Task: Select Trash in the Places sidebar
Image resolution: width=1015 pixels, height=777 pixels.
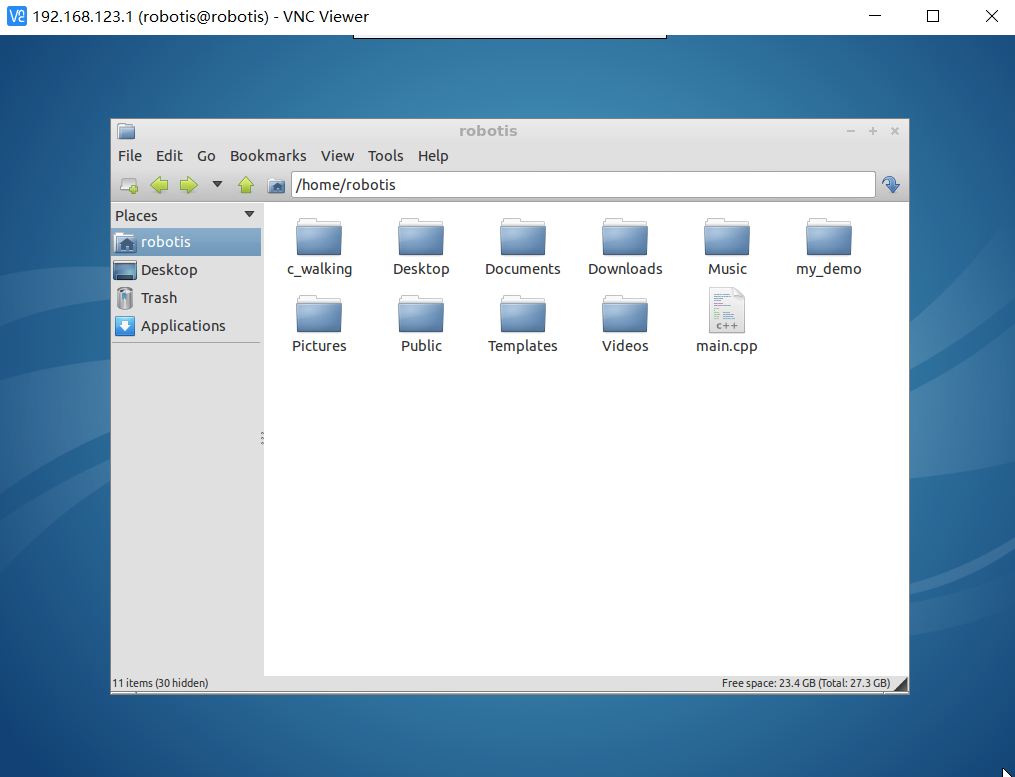Action: click(158, 298)
